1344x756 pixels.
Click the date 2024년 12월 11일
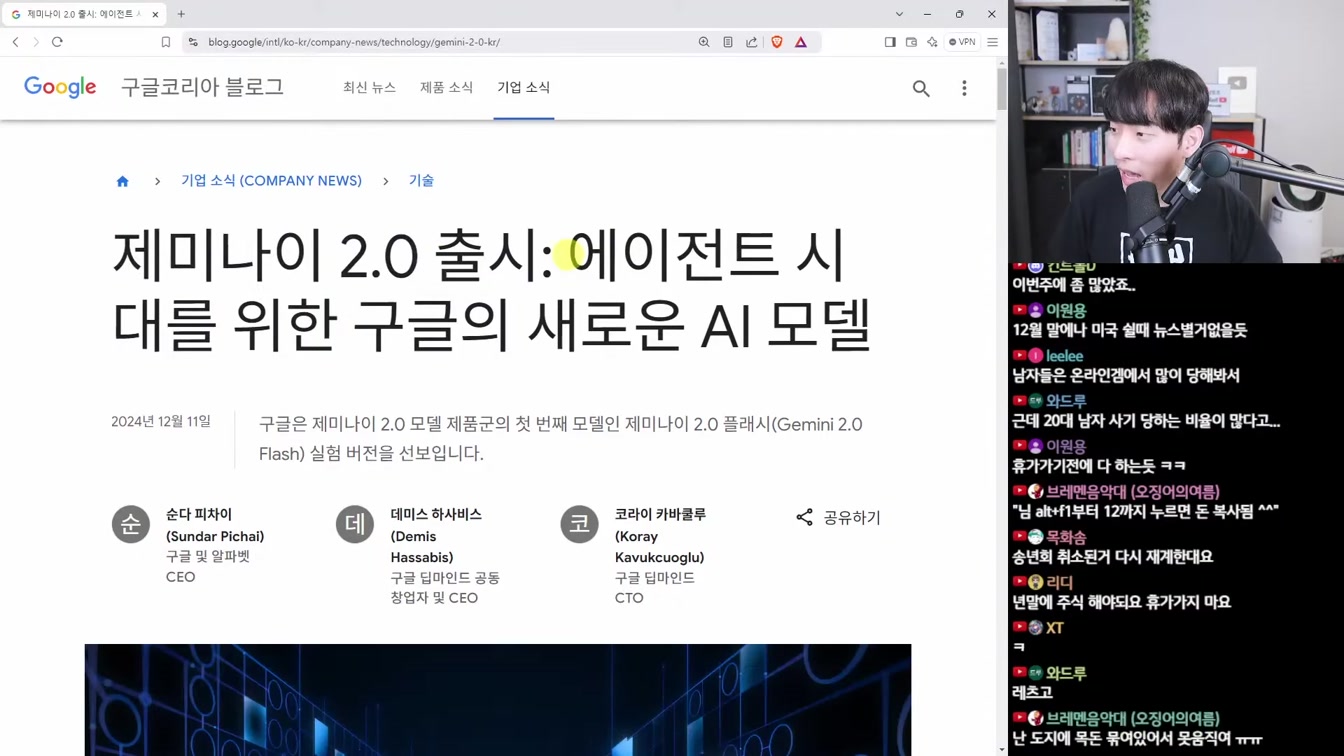(x=161, y=422)
